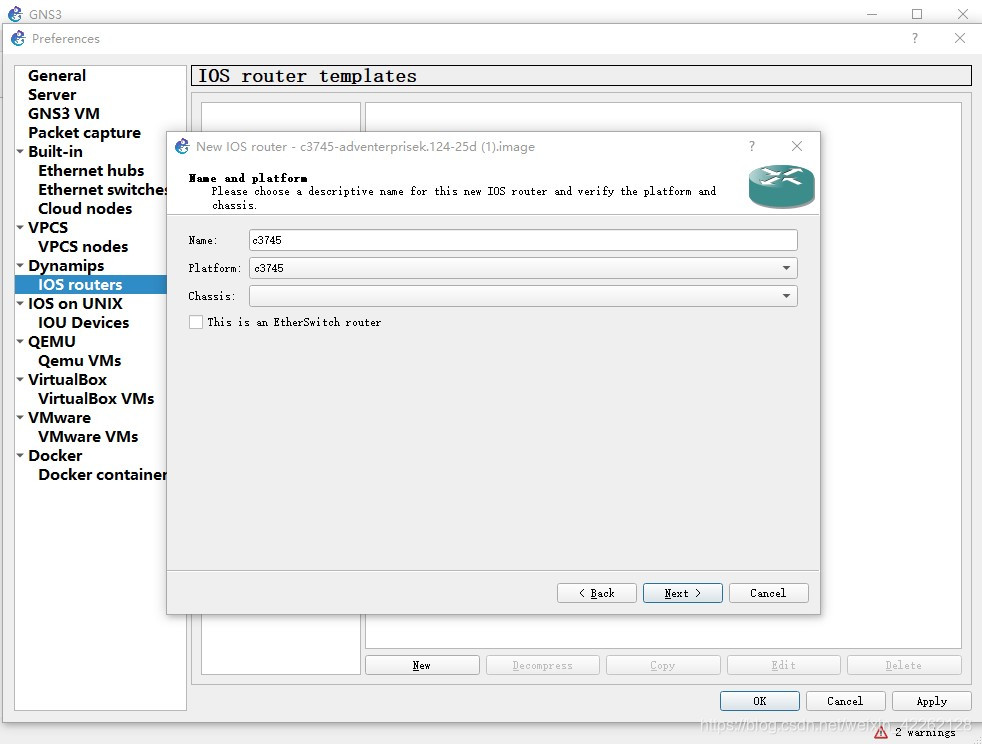Click the New IOS router dialog icon
Viewport: 982px width, 744px height.
182,147
